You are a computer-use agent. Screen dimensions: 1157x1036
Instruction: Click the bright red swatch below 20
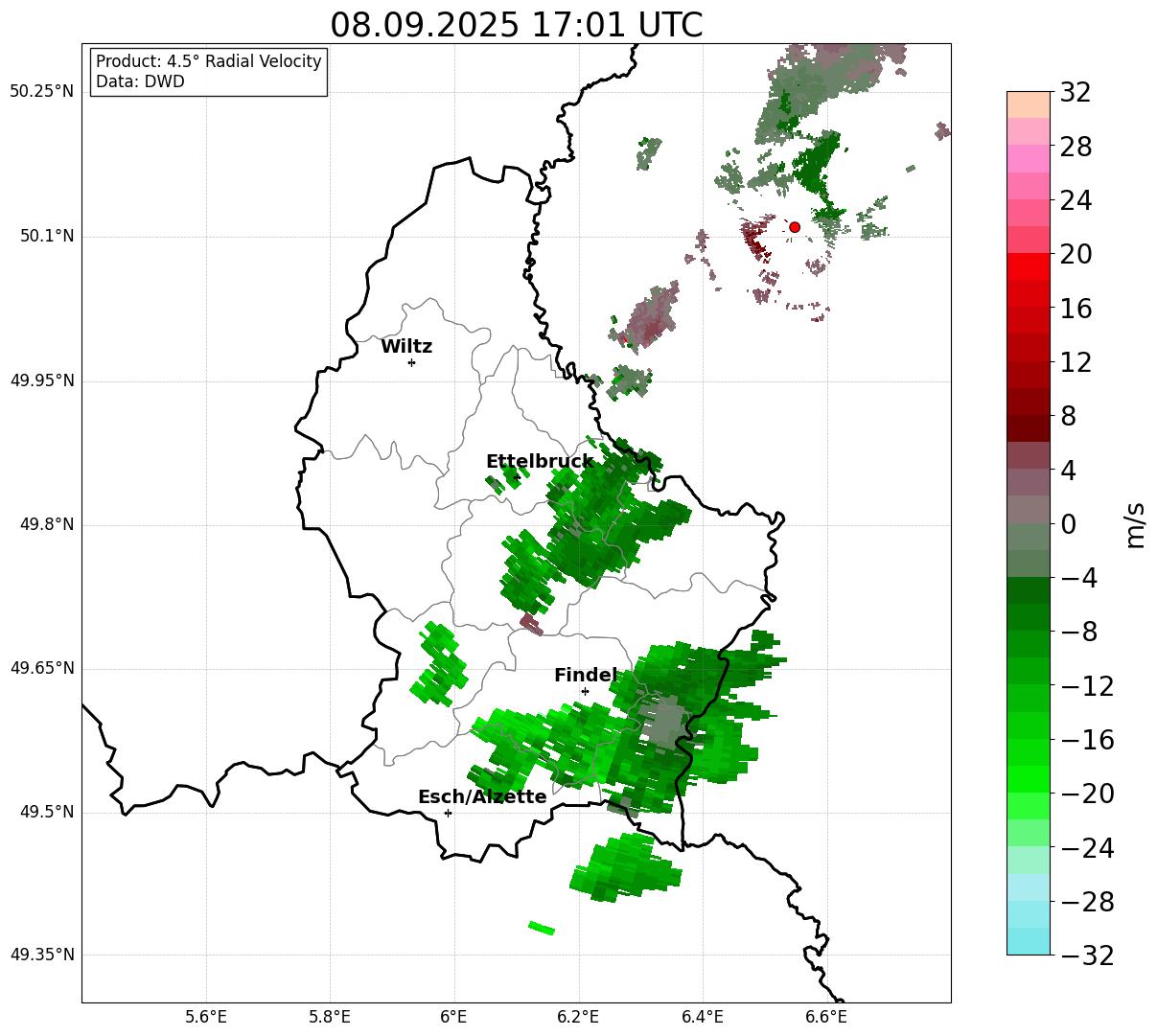(1029, 266)
